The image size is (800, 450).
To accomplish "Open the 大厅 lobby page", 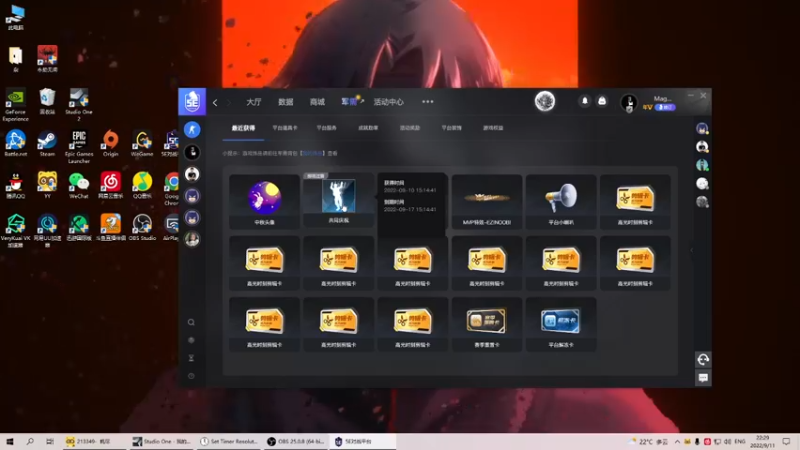I will tap(254, 102).
